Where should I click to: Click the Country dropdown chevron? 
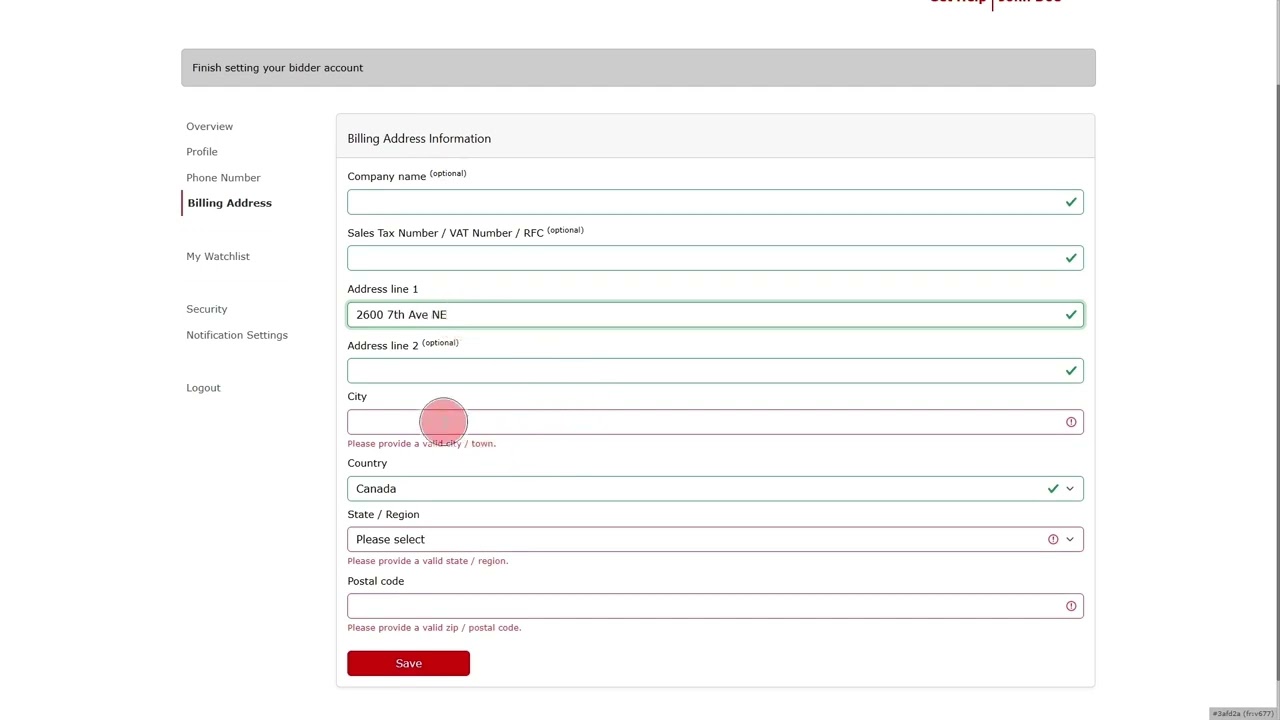point(1070,489)
